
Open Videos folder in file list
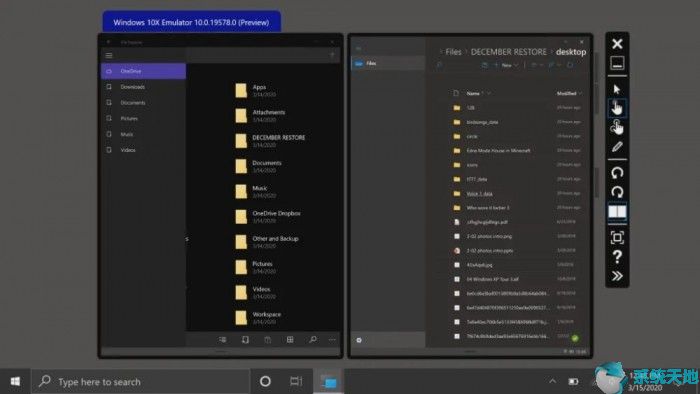point(255,292)
